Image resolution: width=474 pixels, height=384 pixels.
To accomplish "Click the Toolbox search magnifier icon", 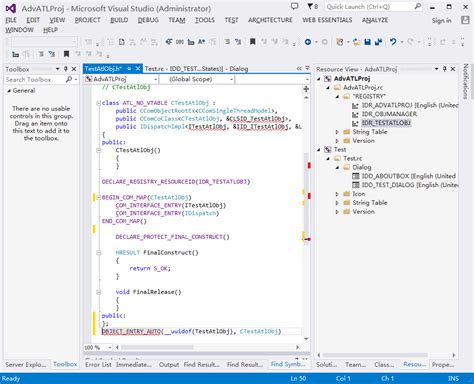I will (69, 79).
